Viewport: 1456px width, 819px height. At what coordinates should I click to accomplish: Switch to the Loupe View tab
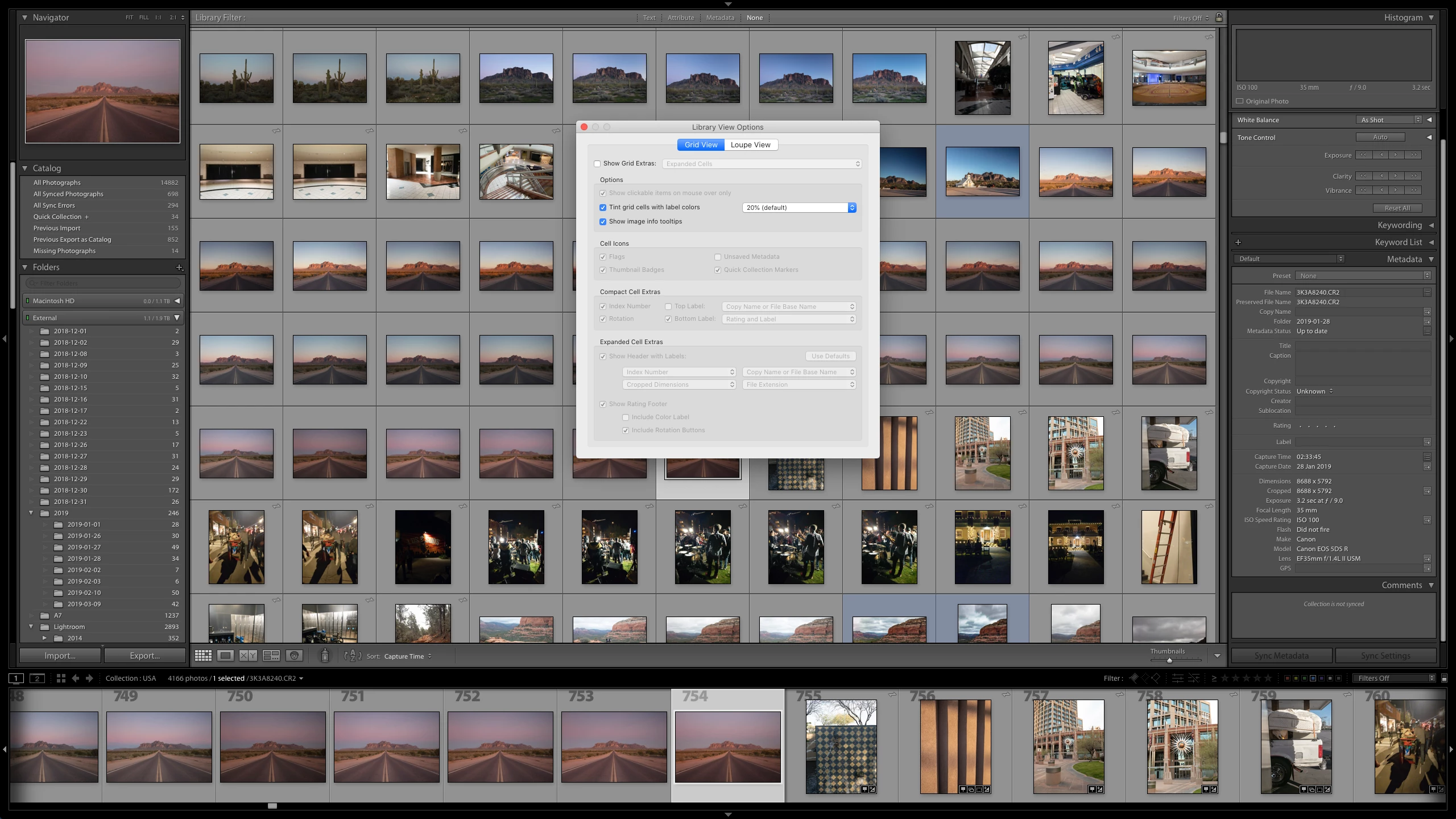[x=750, y=145]
